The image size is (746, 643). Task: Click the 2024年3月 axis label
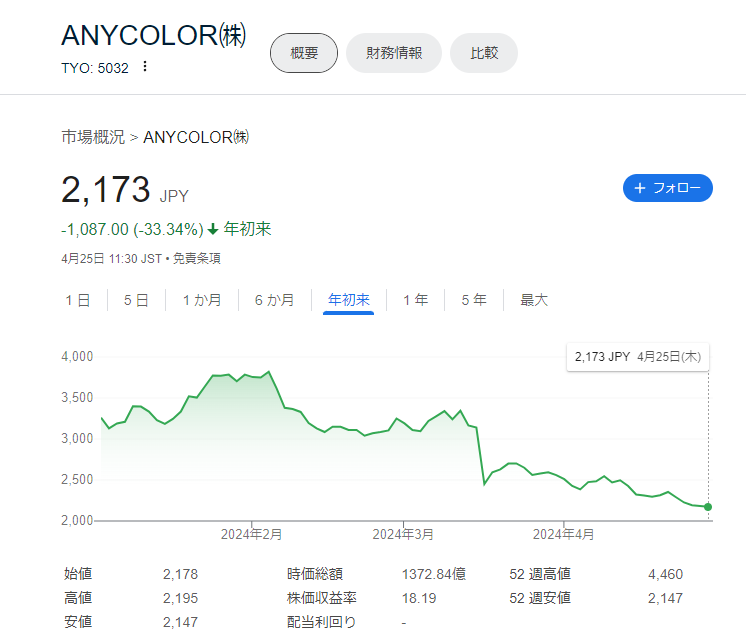point(403,535)
